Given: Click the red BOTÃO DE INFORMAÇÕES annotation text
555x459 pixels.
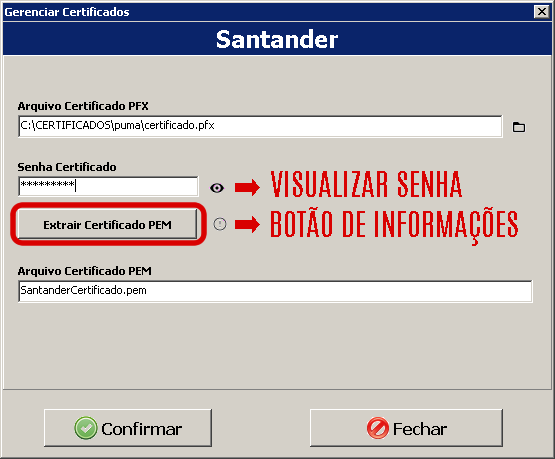Looking at the screenshot, I should pyautogui.click(x=394, y=225).
